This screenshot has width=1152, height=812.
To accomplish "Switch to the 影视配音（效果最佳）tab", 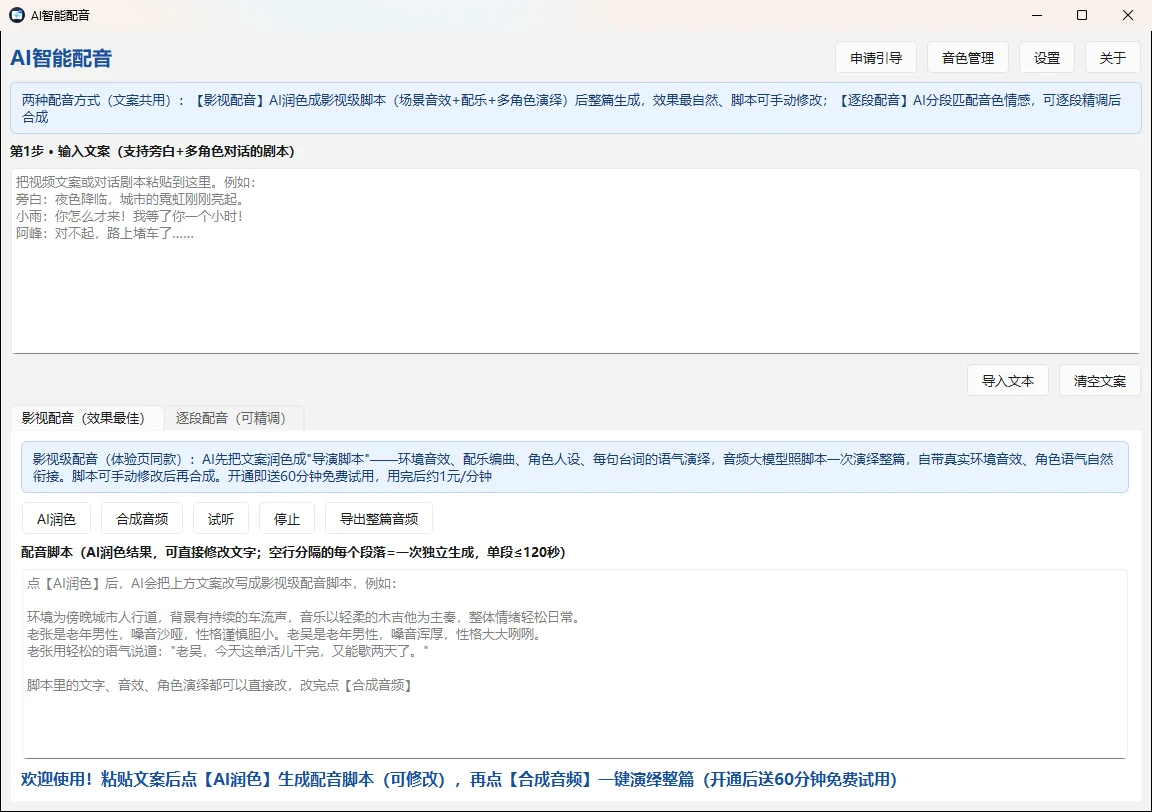I will [x=87, y=418].
